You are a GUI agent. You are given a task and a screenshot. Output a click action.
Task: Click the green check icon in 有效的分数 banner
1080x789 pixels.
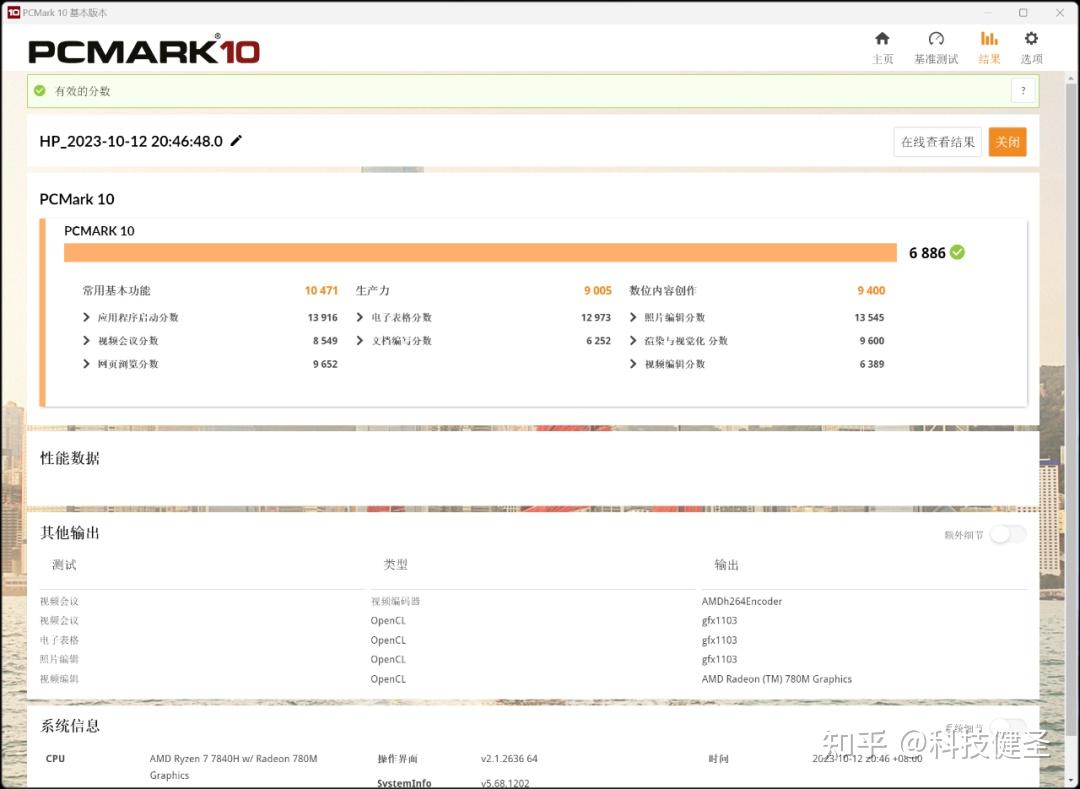(x=40, y=91)
